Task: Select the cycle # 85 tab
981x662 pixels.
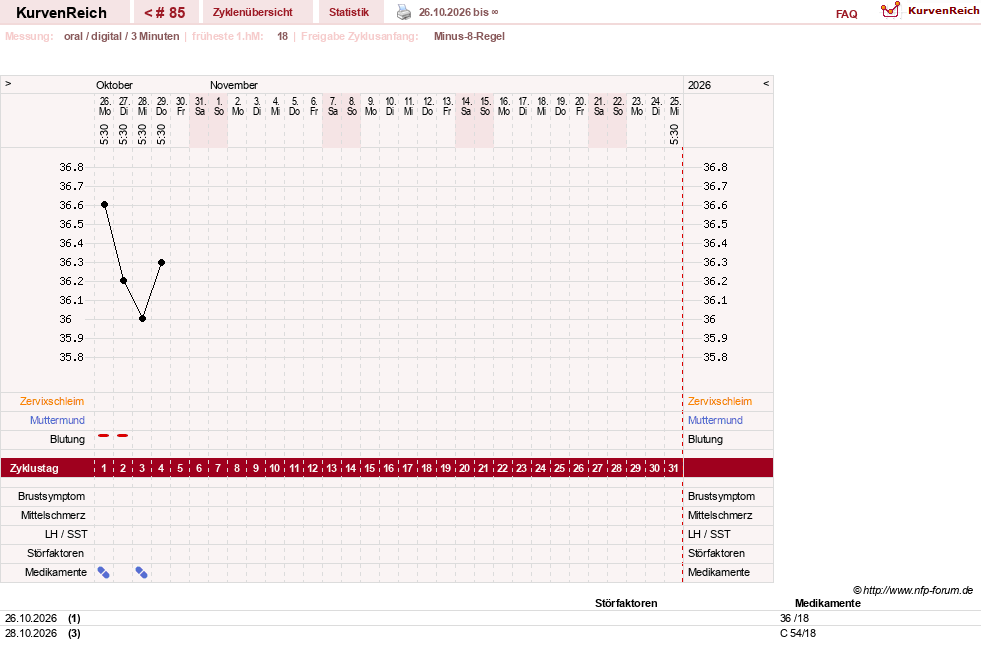Action: pyautogui.click(x=165, y=13)
